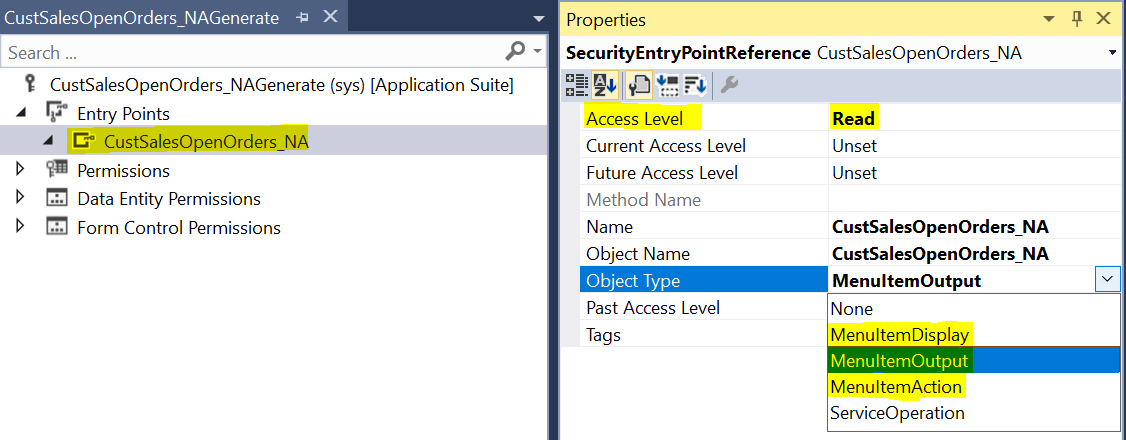Click the search magnifier icon

[516, 51]
